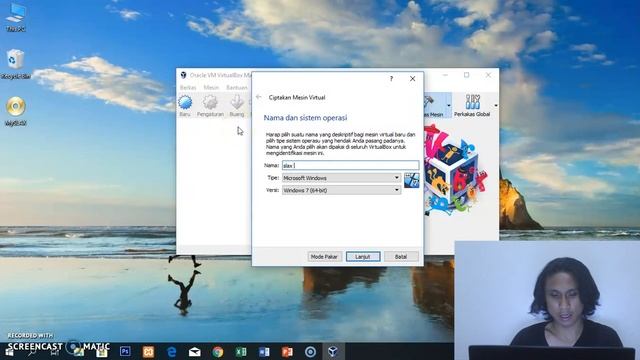Close the Ciptakan Mesin Virtual dialog
The image size is (640, 360).
coord(413,78)
